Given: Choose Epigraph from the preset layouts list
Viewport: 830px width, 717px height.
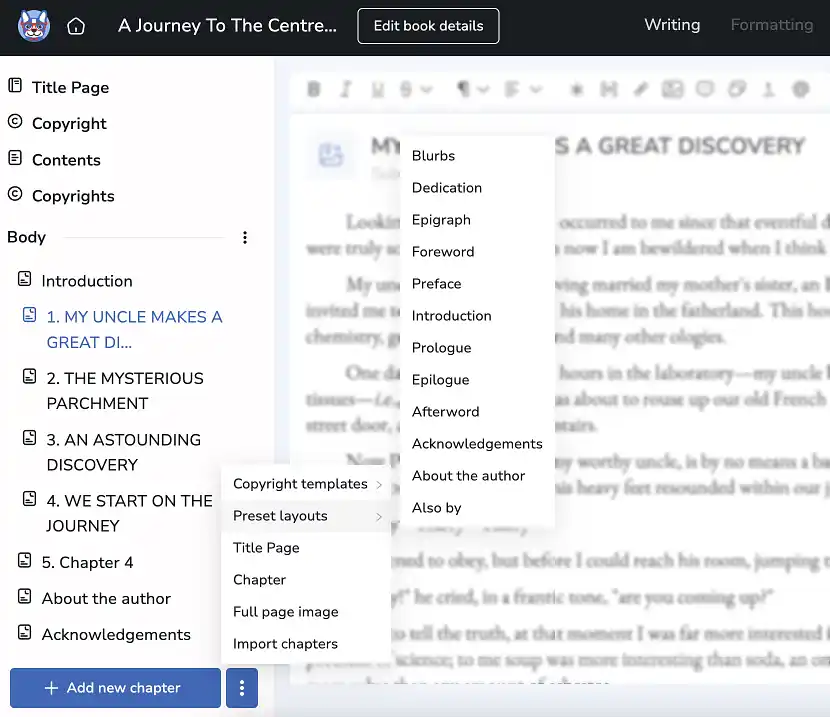Looking at the screenshot, I should (441, 219).
